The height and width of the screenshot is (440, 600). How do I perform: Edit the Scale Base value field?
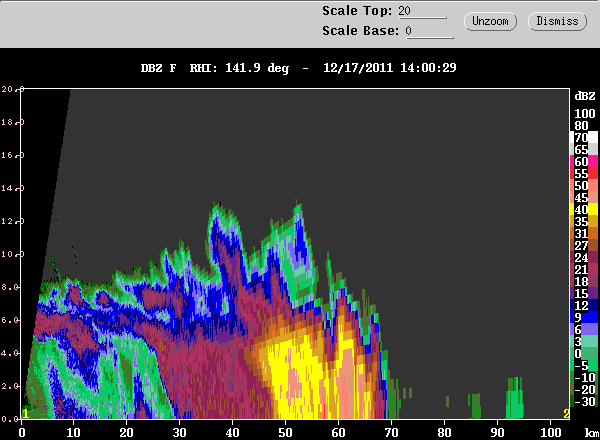[429, 31]
